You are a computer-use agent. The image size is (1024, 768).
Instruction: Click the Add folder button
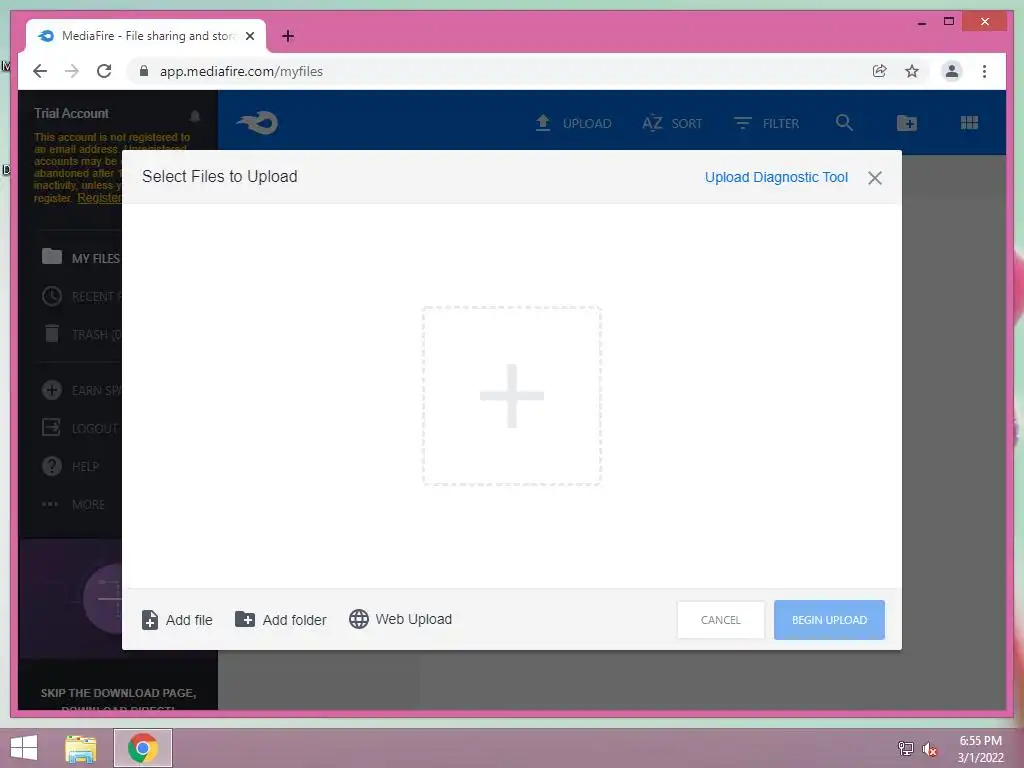pyautogui.click(x=281, y=620)
